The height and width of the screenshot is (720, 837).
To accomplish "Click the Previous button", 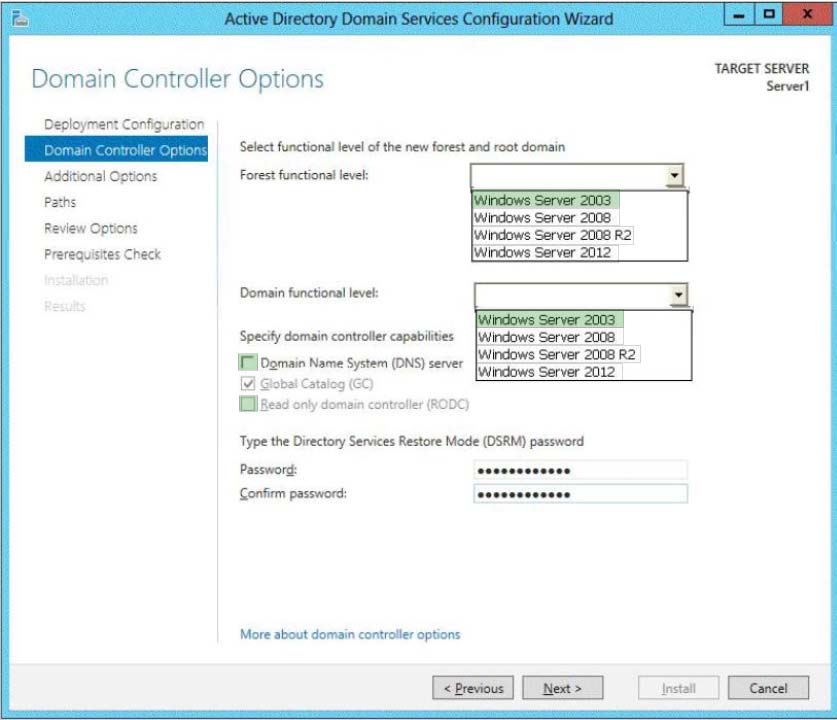I will pos(474,688).
